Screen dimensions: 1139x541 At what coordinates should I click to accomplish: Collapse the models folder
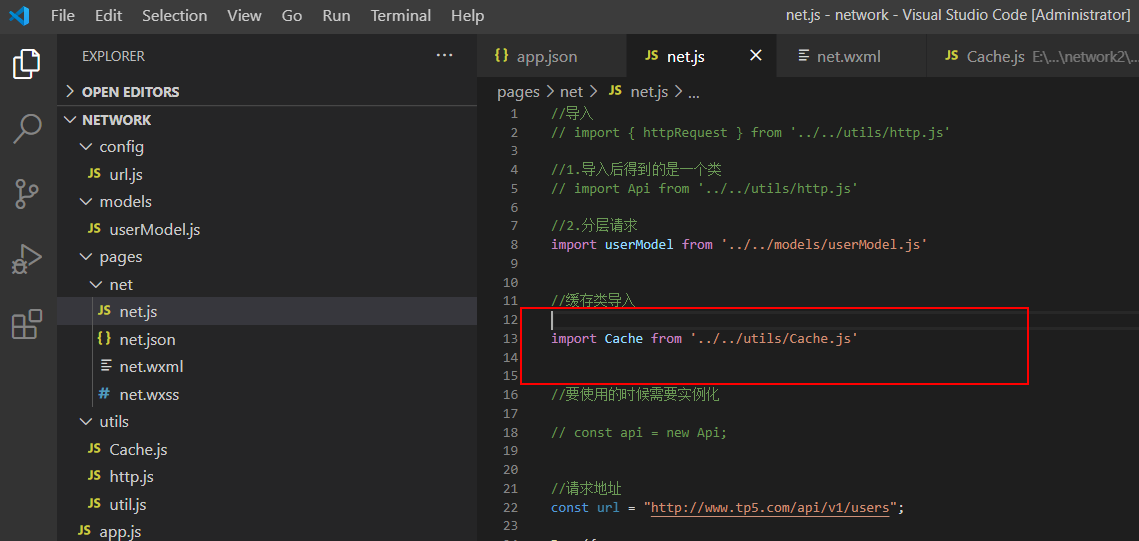[267, 202]
